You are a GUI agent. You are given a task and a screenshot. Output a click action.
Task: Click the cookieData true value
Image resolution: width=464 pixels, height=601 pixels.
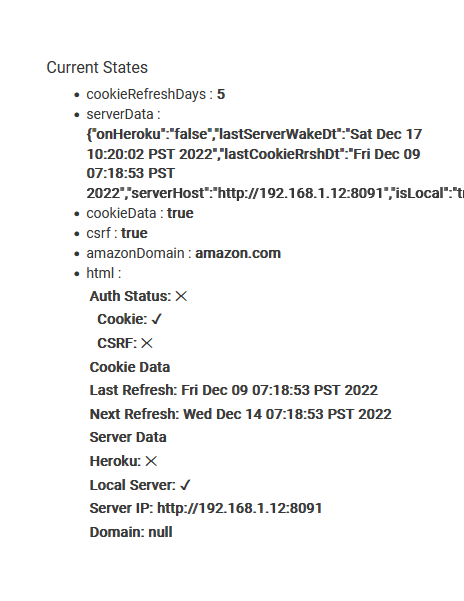180,213
